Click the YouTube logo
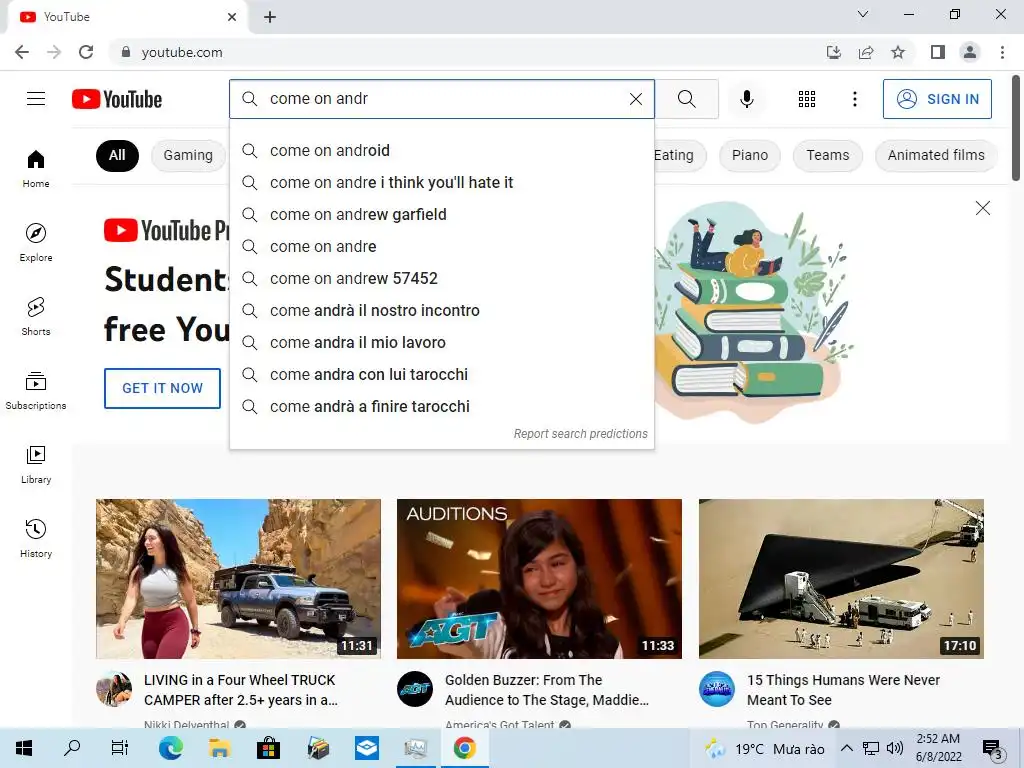Image resolution: width=1024 pixels, height=768 pixels. tap(117, 99)
